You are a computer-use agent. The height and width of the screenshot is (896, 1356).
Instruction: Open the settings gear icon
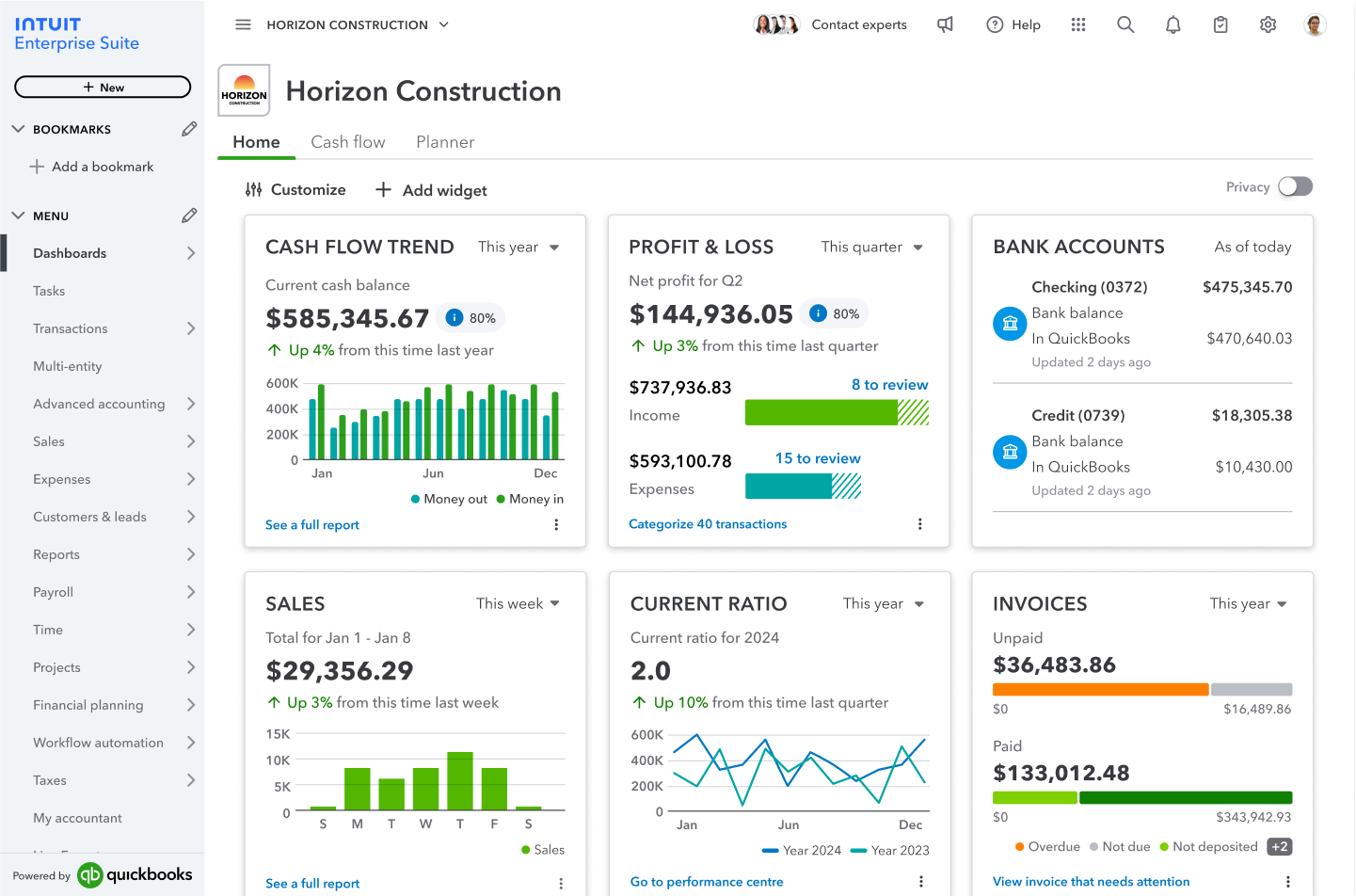tap(1268, 24)
